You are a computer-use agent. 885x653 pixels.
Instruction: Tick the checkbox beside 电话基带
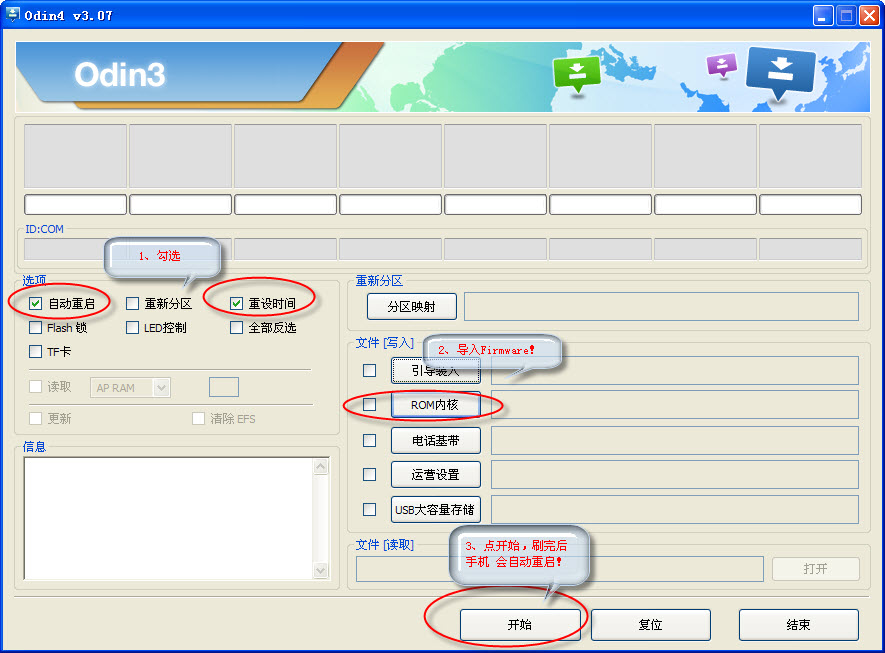pyautogui.click(x=370, y=440)
